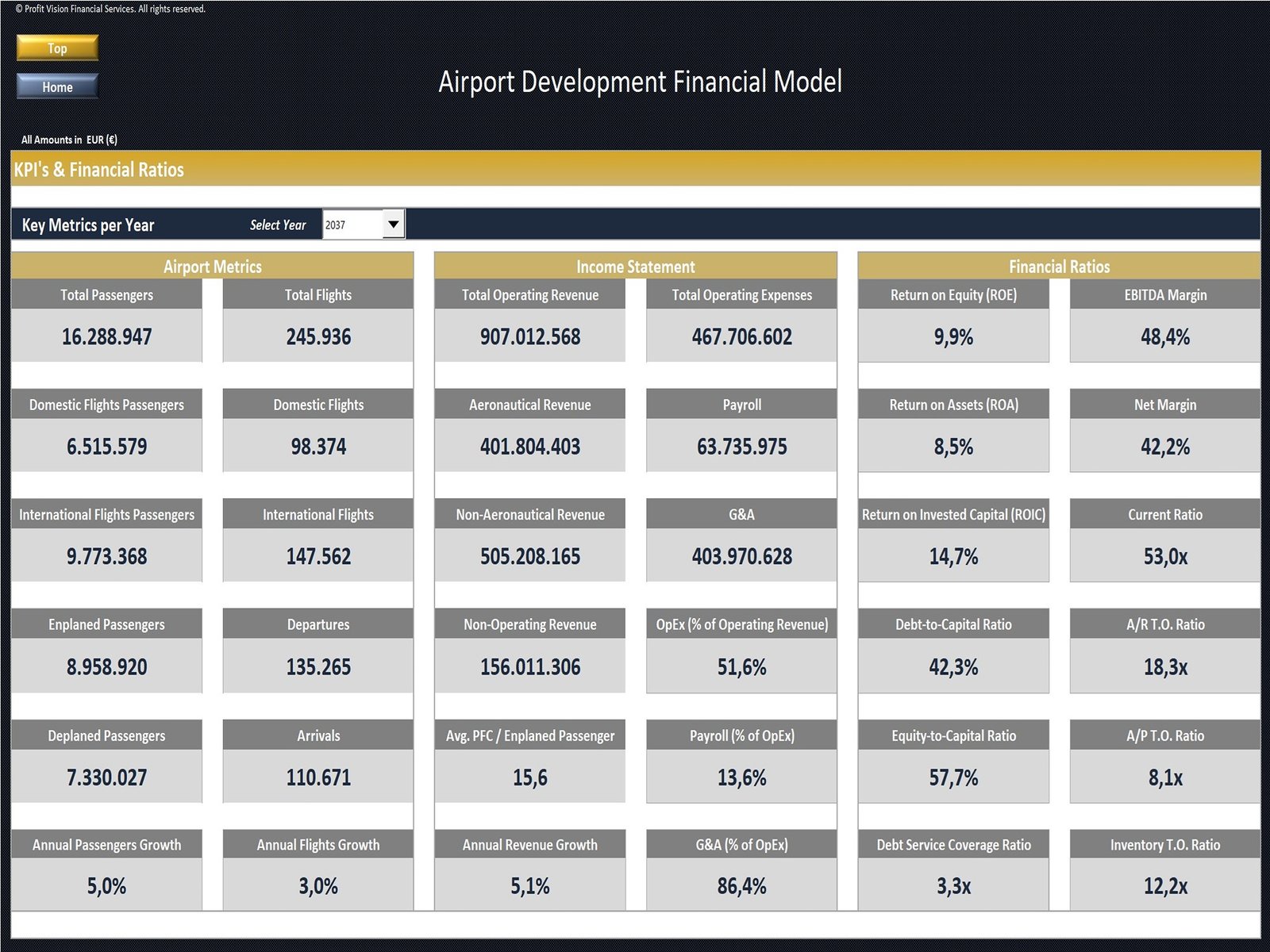Click the Financial Ratios section header
The width and height of the screenshot is (1270, 952).
(x=1059, y=267)
